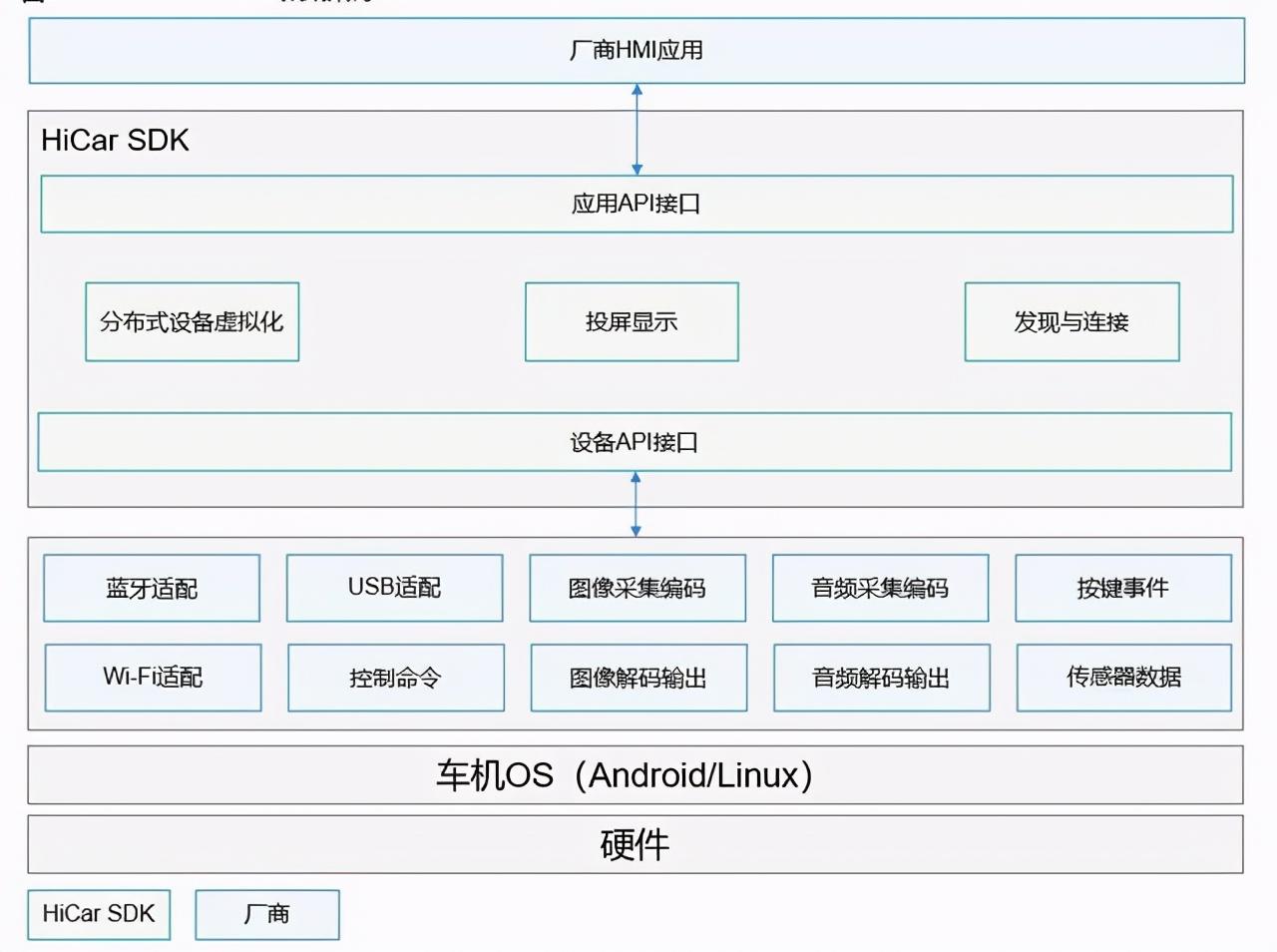
Task: Click the 控制命令 block
Action: (x=394, y=678)
